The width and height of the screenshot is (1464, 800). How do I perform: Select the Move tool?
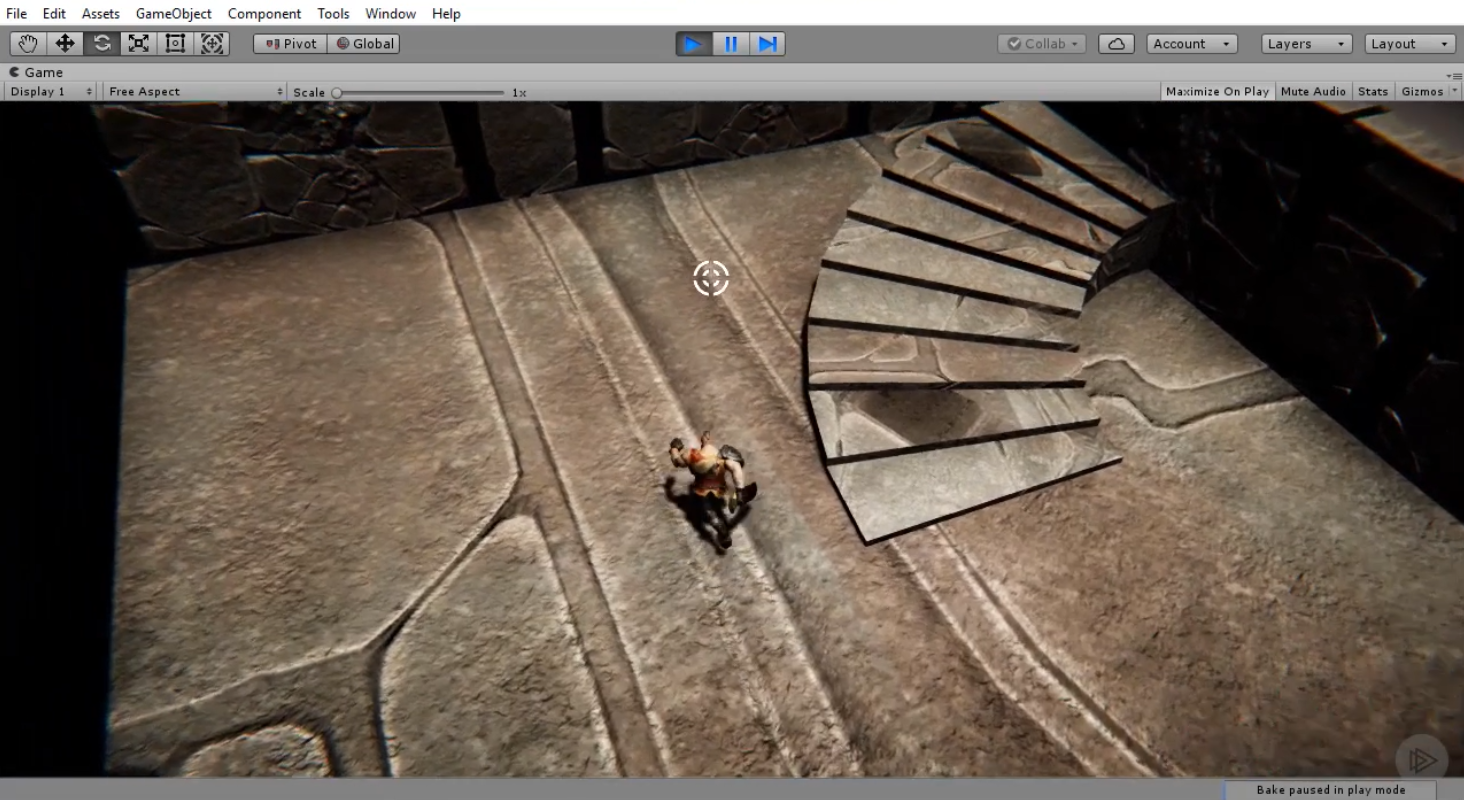coord(65,44)
